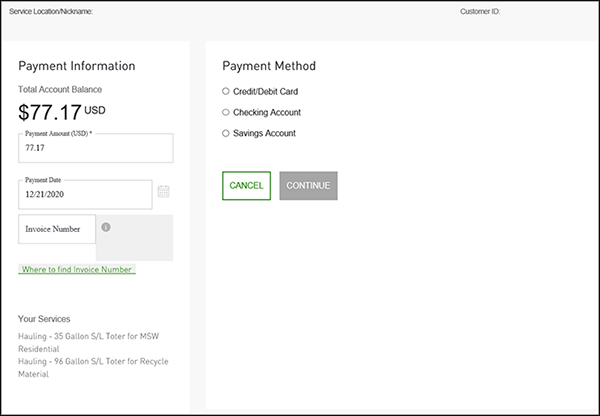Viewport: 600px width, 416px height.
Task: Click the Invoice Number info icon
Action: (x=106, y=227)
